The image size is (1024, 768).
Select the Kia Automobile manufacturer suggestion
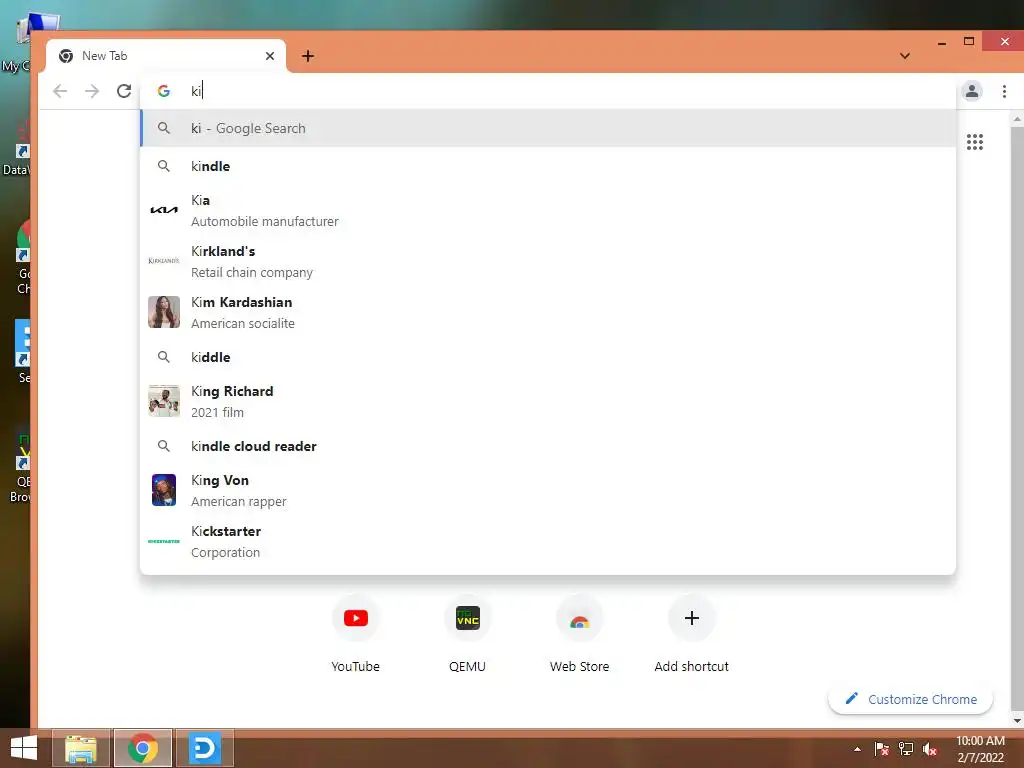pyautogui.click(x=548, y=210)
